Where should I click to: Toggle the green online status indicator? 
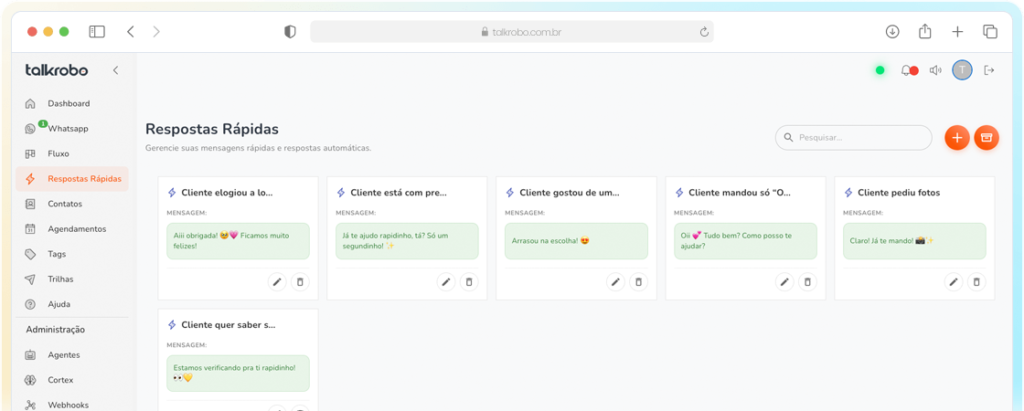[x=880, y=70]
